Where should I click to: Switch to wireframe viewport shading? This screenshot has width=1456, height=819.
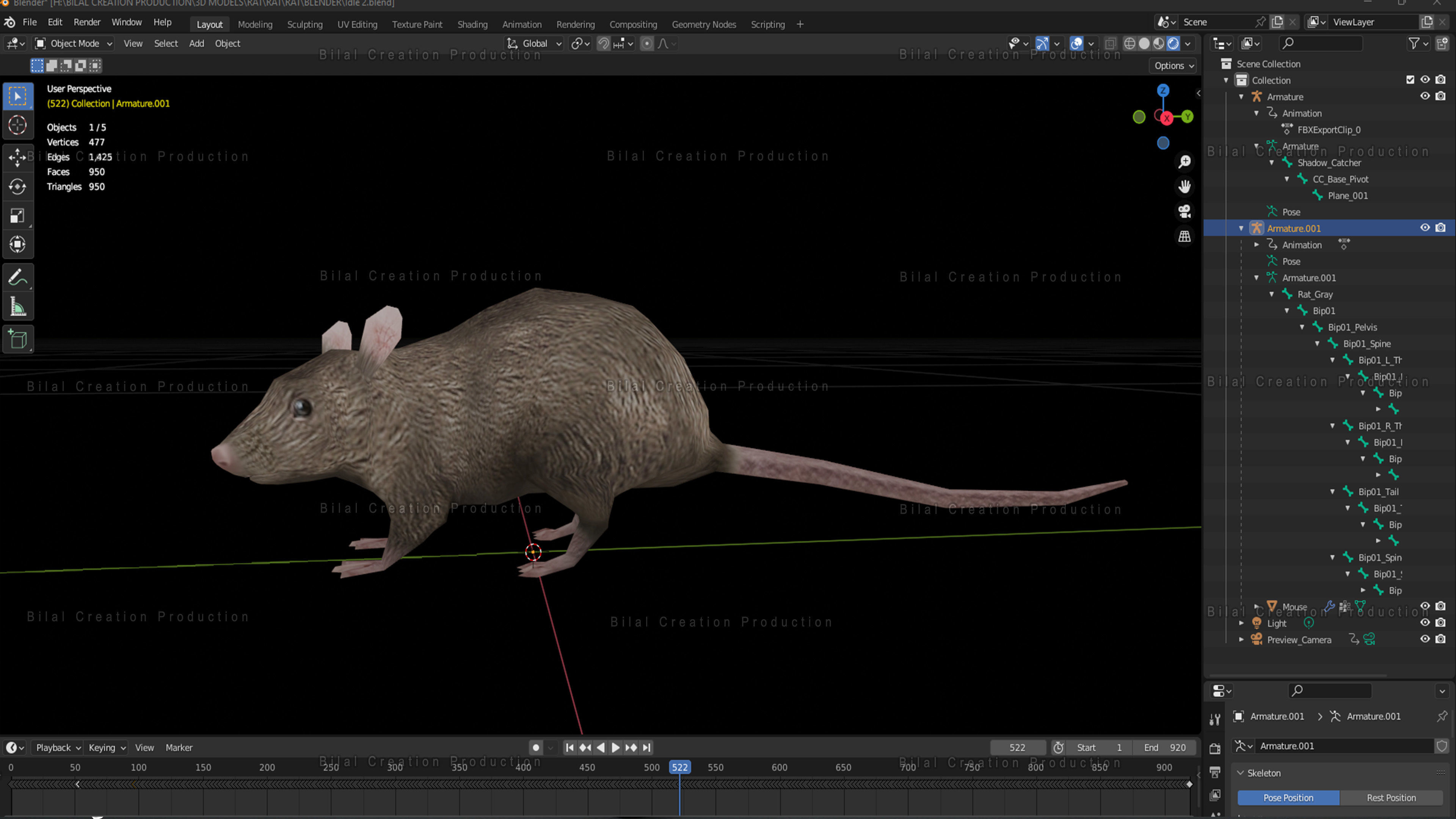click(1129, 44)
